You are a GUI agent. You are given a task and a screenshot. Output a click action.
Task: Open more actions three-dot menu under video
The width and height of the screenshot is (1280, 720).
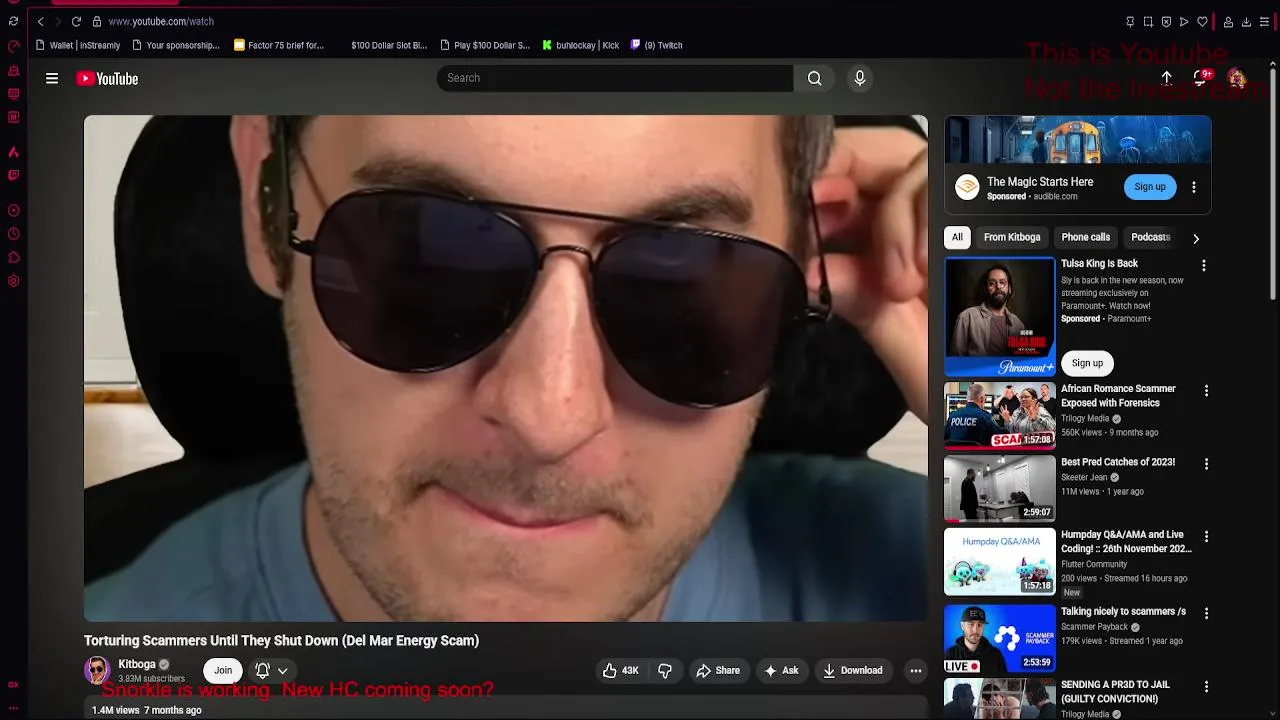tap(915, 671)
